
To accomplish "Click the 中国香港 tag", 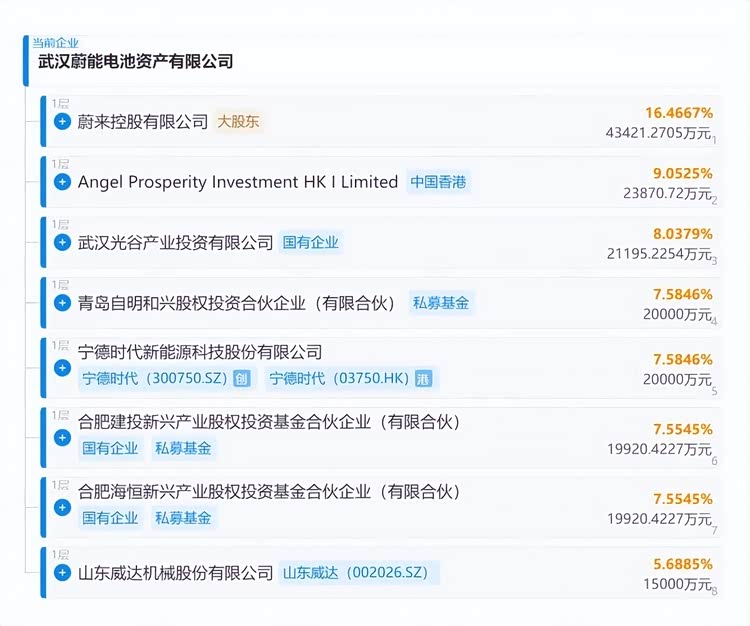I will 438,182.
